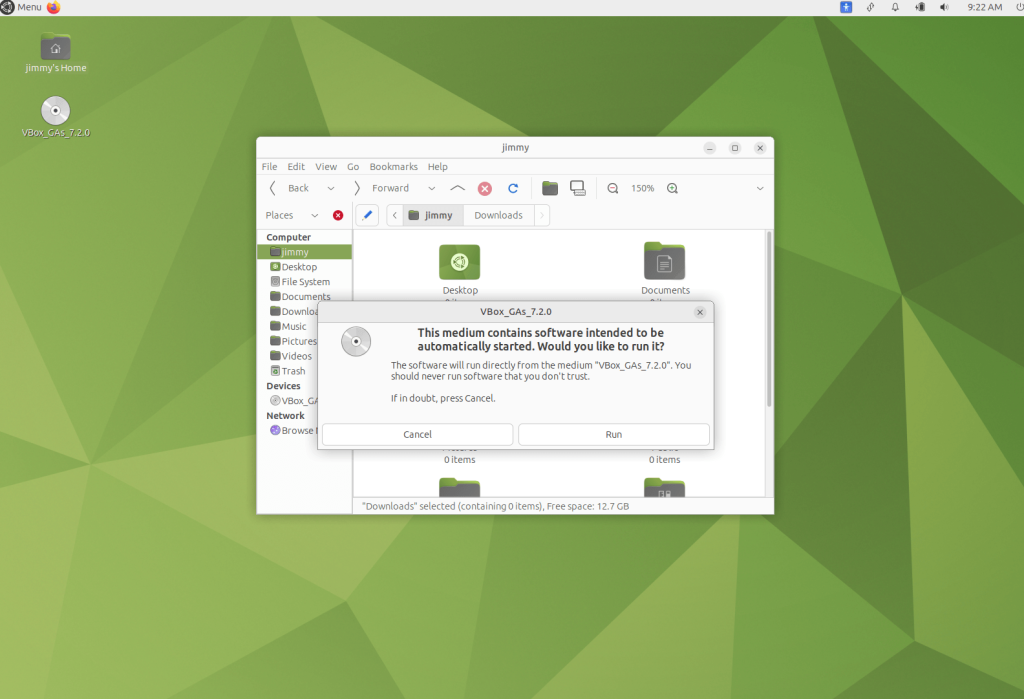Open the Edit menu
This screenshot has width=1024, height=699.
296,167
